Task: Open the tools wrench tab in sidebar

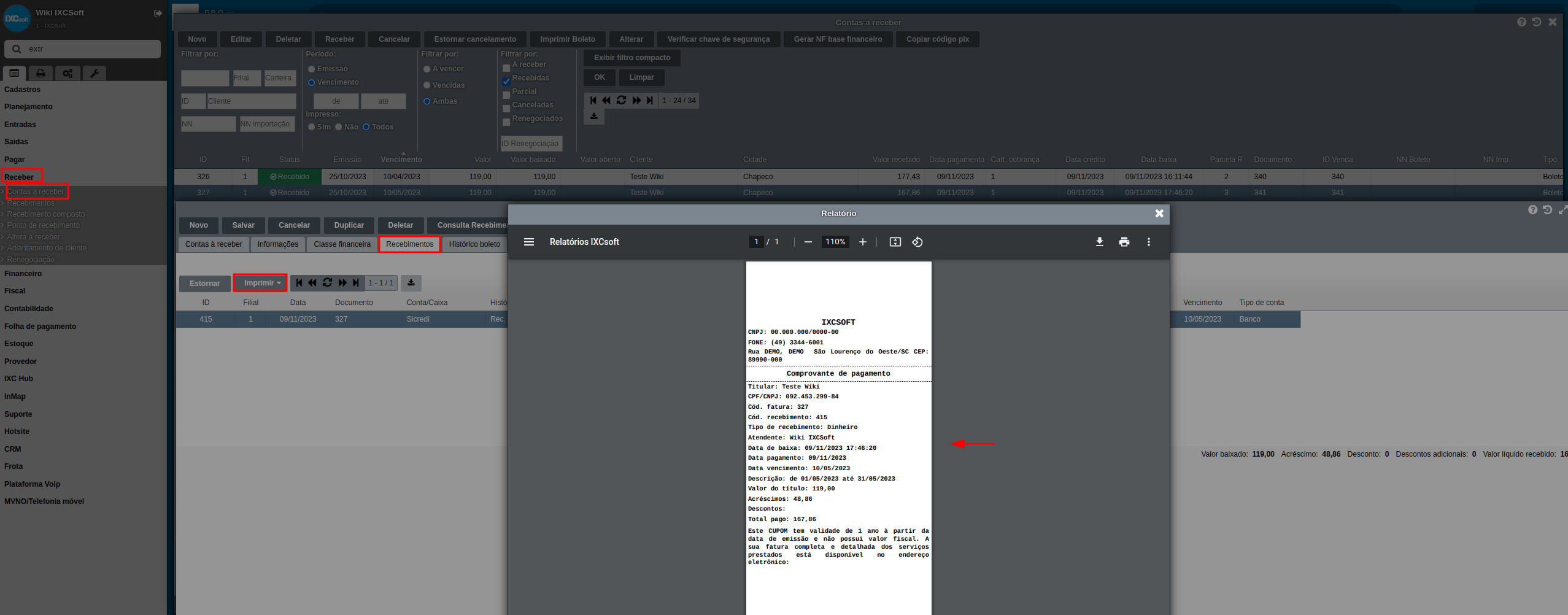Action: 95,74
